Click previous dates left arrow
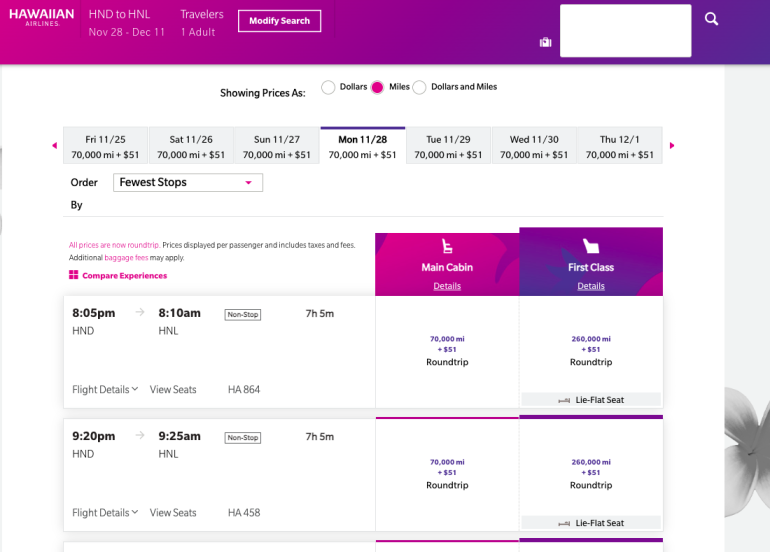770x552 pixels. tap(55, 146)
